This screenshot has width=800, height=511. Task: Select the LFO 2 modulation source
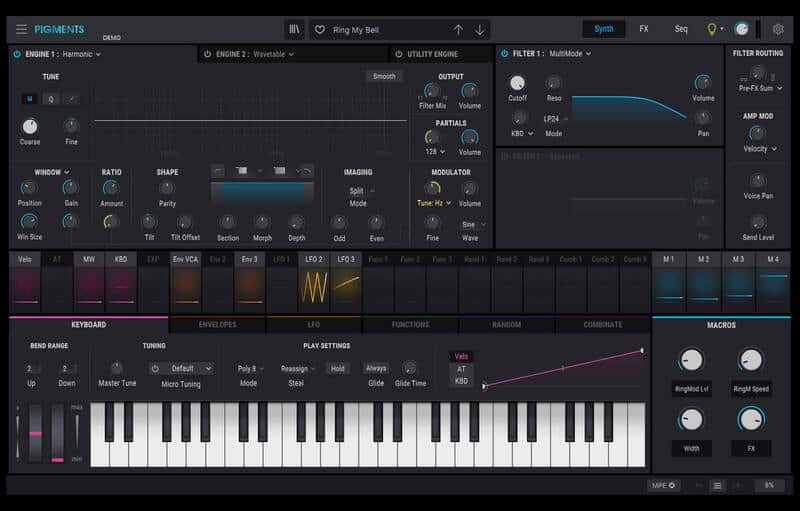(x=314, y=282)
